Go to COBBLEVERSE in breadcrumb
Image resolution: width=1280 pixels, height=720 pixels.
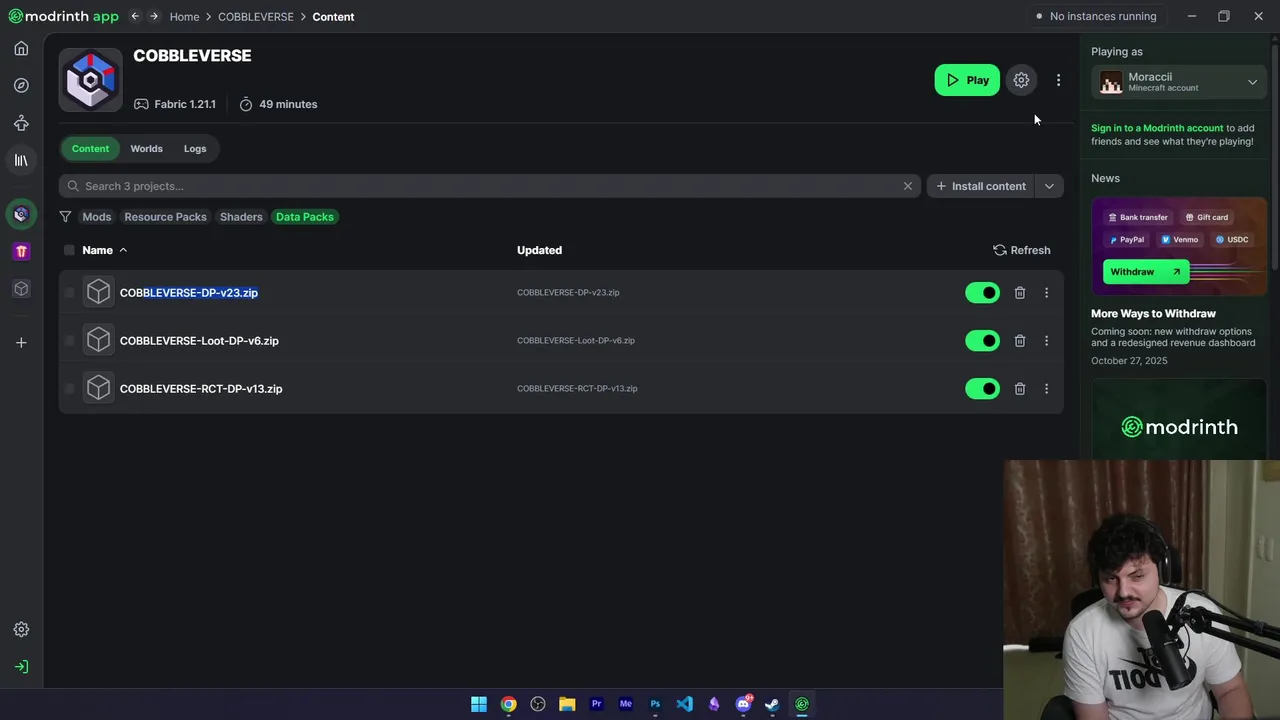(256, 16)
